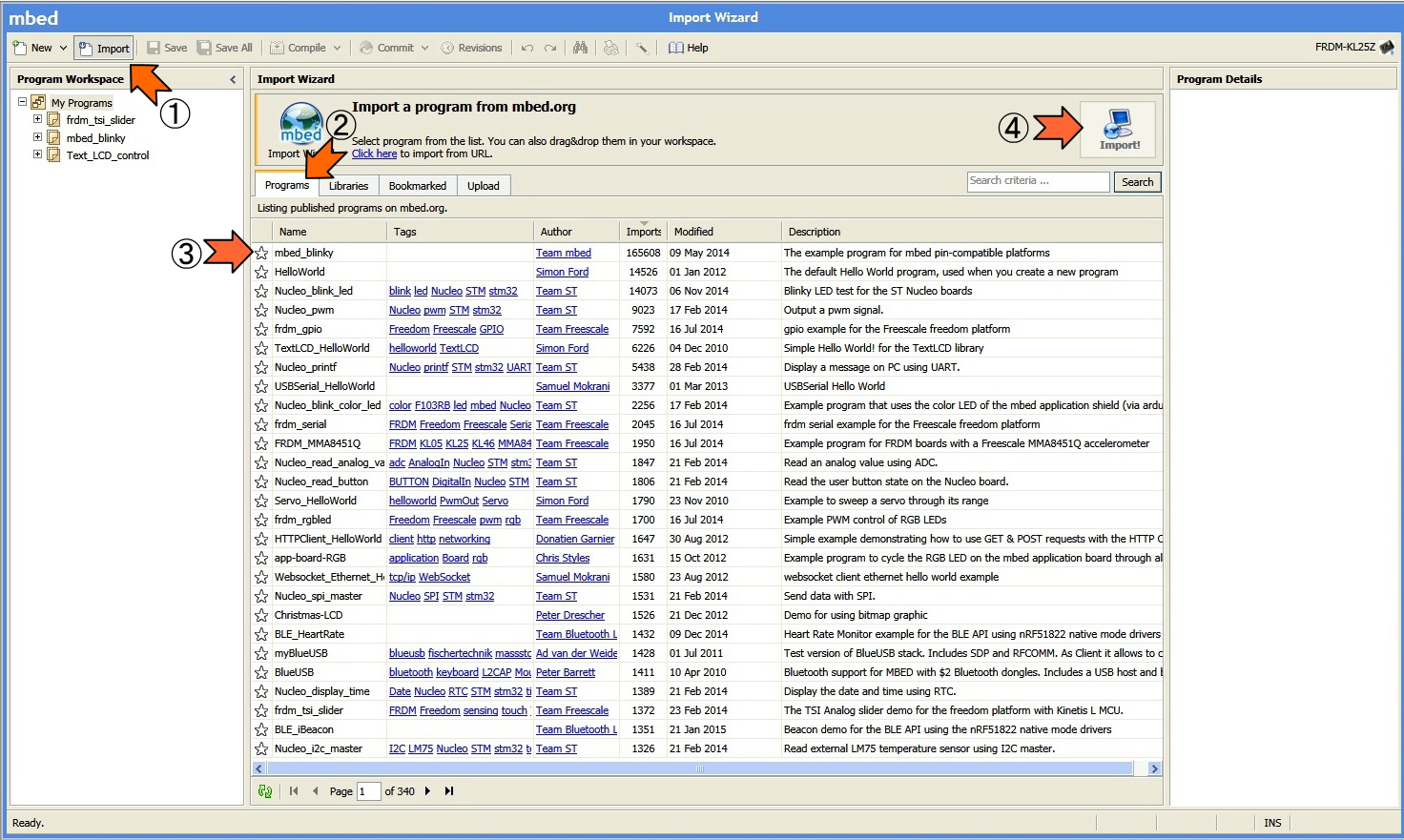
Task: Focus the Search criteria field
Action: click(x=1039, y=181)
